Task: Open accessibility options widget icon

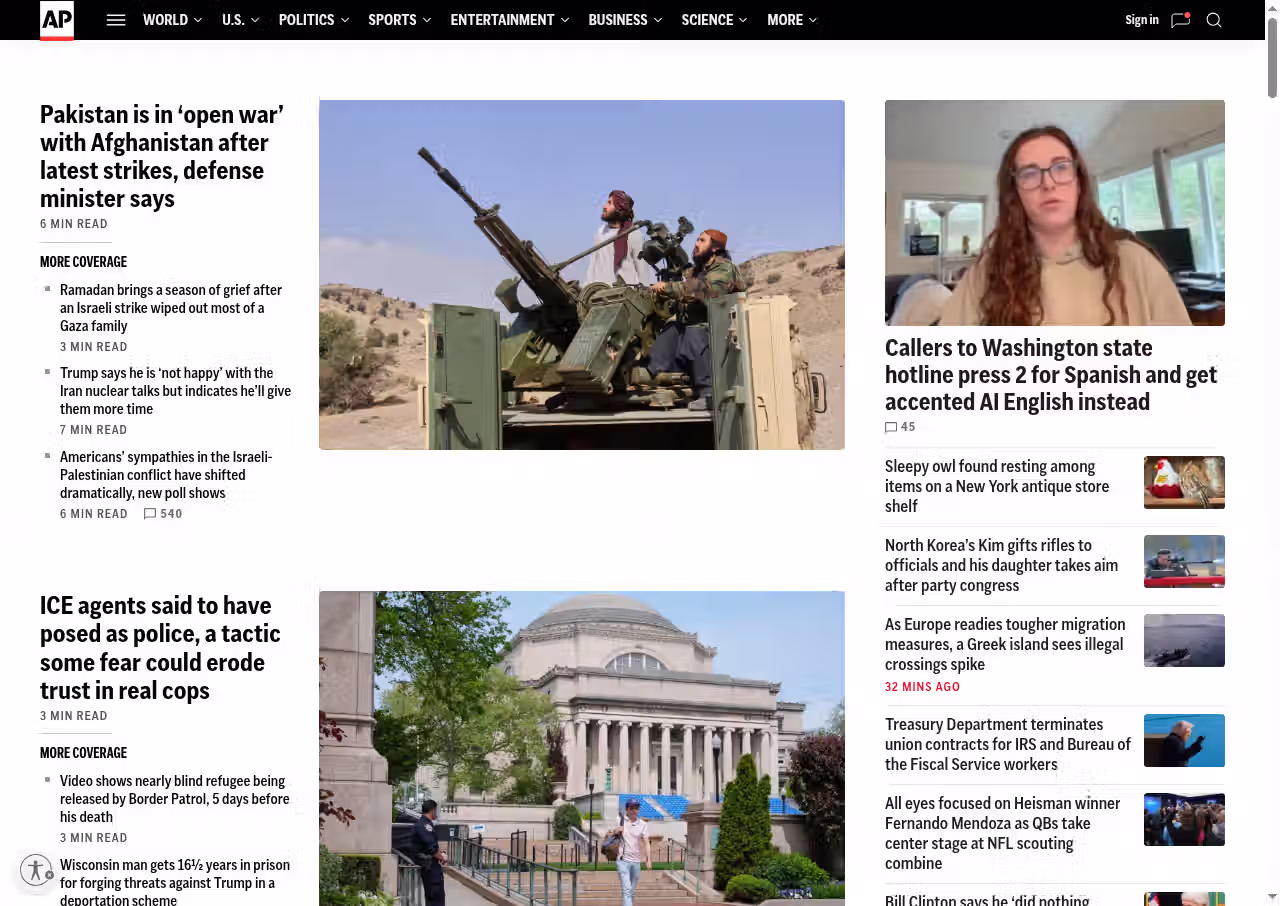Action: 36,870
